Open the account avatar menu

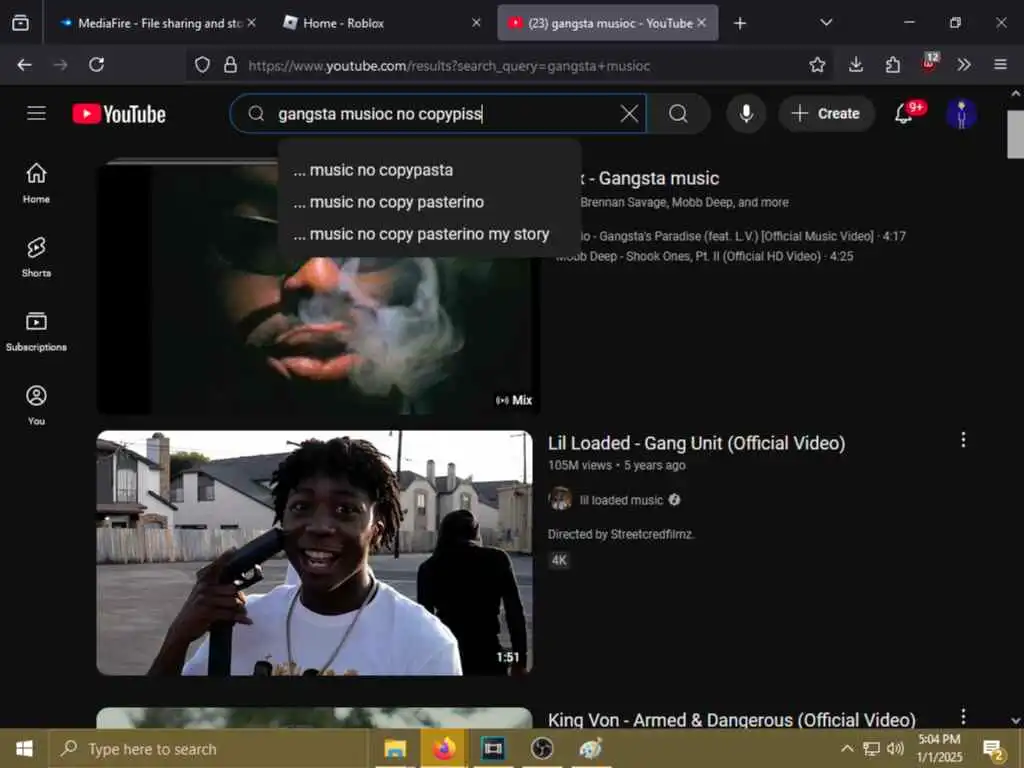pyautogui.click(x=961, y=114)
